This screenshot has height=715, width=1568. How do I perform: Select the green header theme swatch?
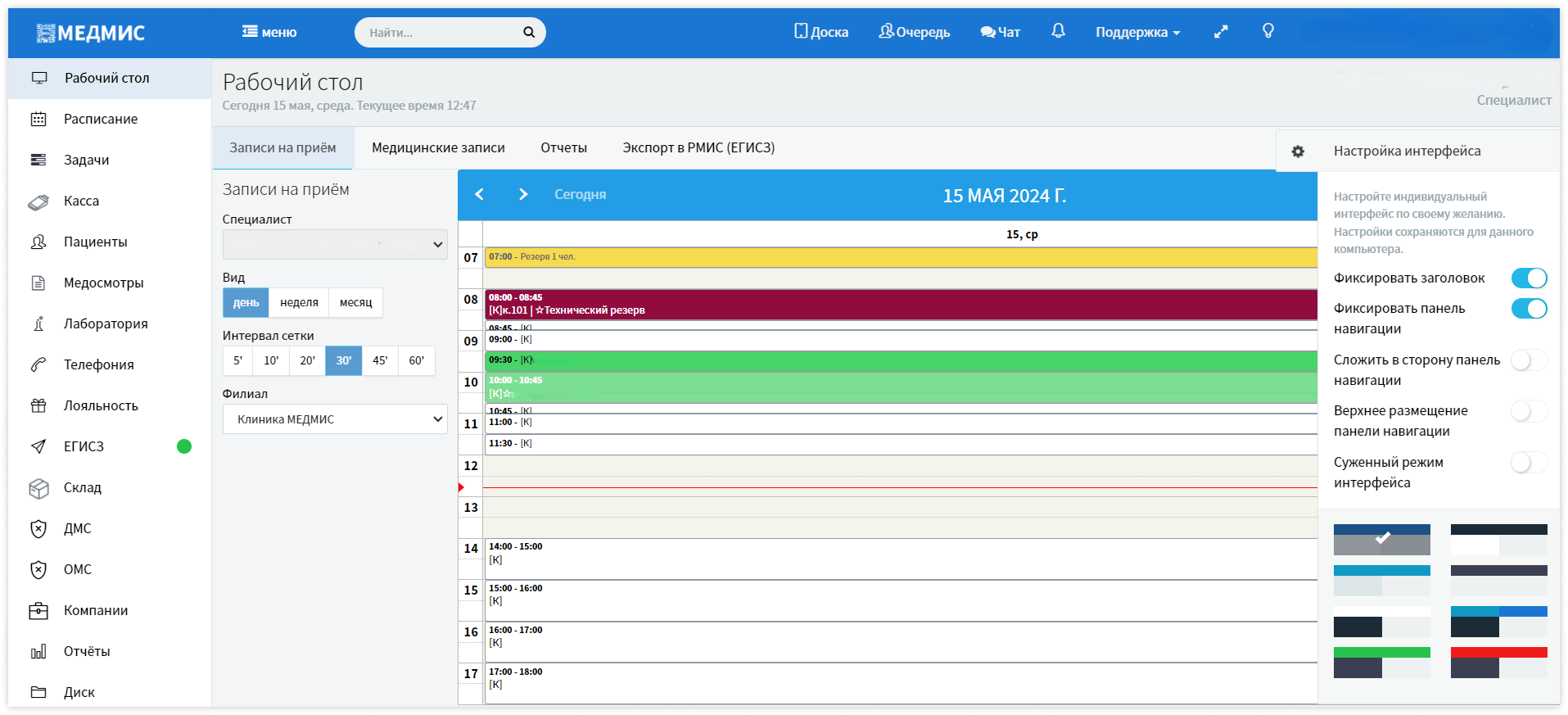pos(1381,662)
